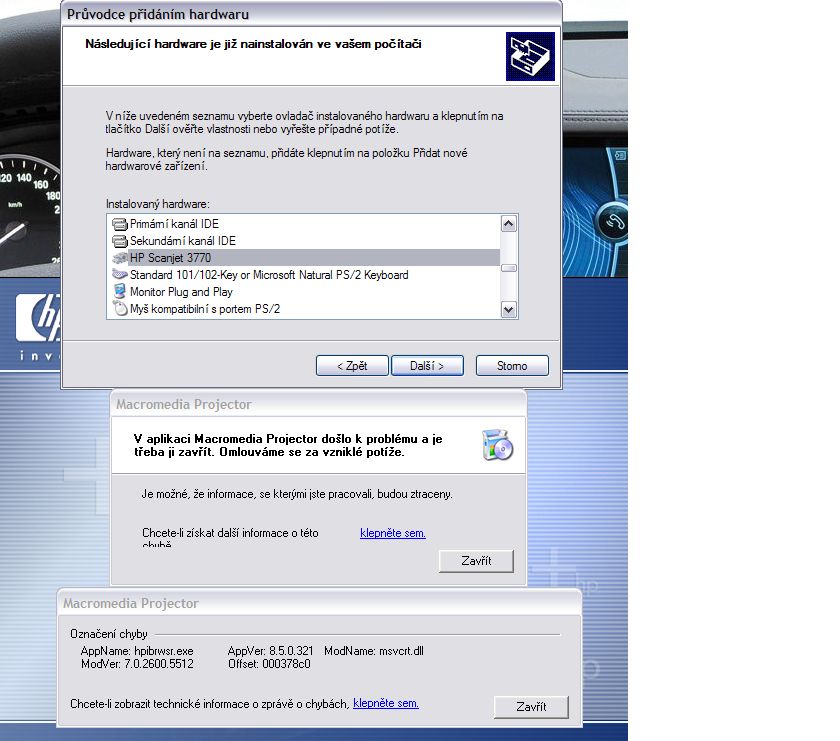The image size is (840, 741).
Task: Click the scroll down arrow of the hardware list
Action: pos(509,309)
